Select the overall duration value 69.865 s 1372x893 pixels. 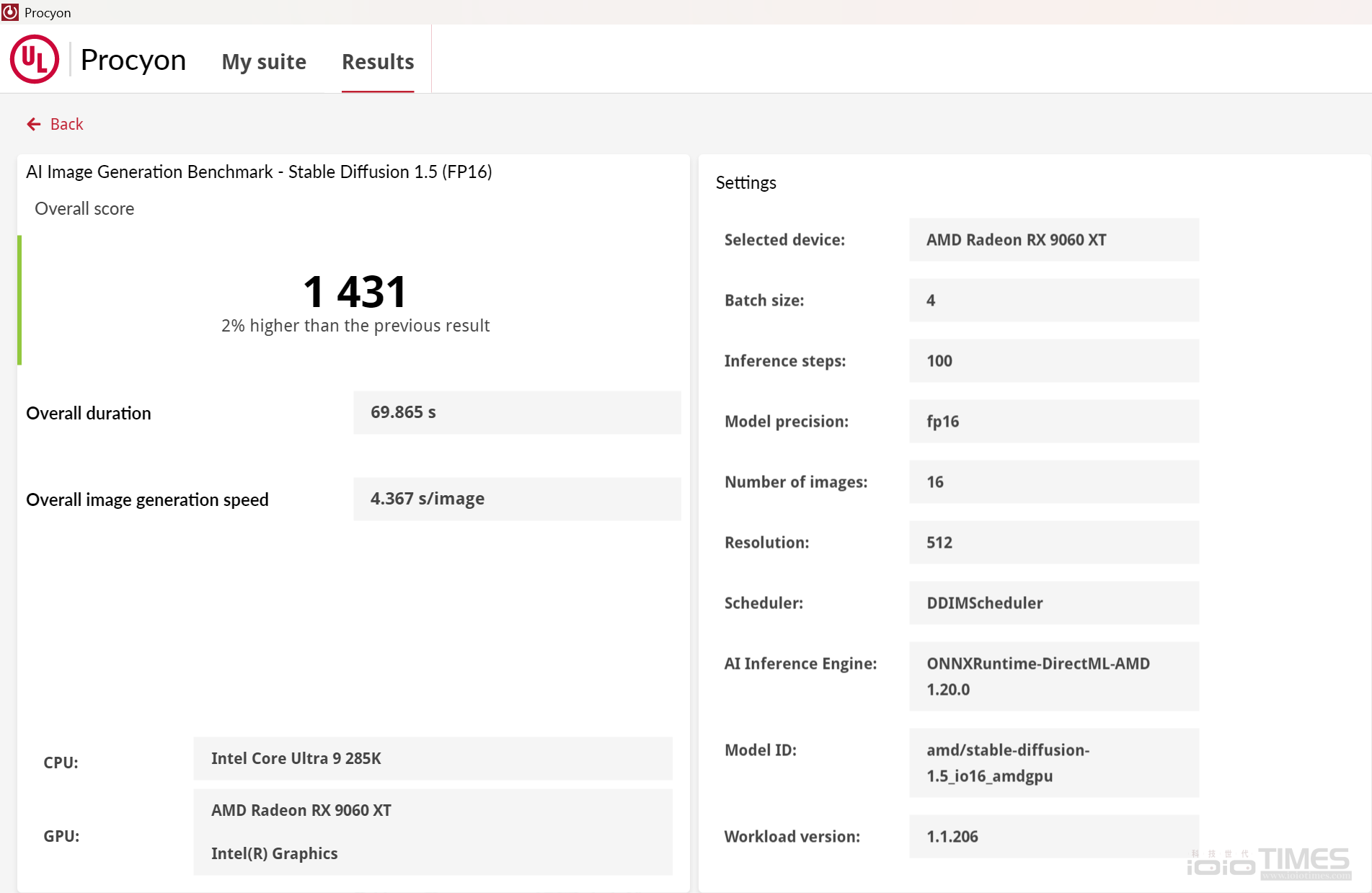517,412
